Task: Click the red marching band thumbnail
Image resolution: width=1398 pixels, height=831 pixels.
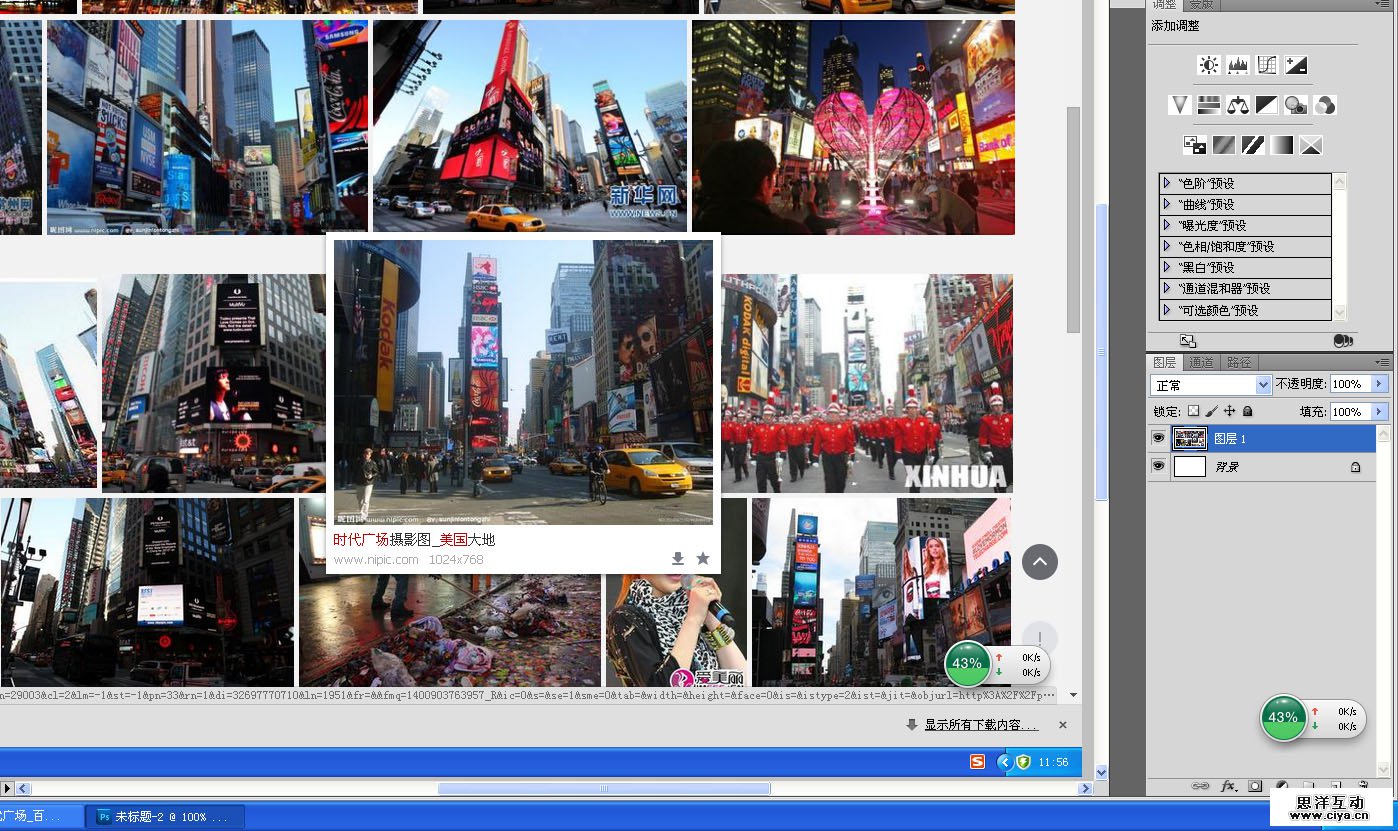Action: pos(866,384)
